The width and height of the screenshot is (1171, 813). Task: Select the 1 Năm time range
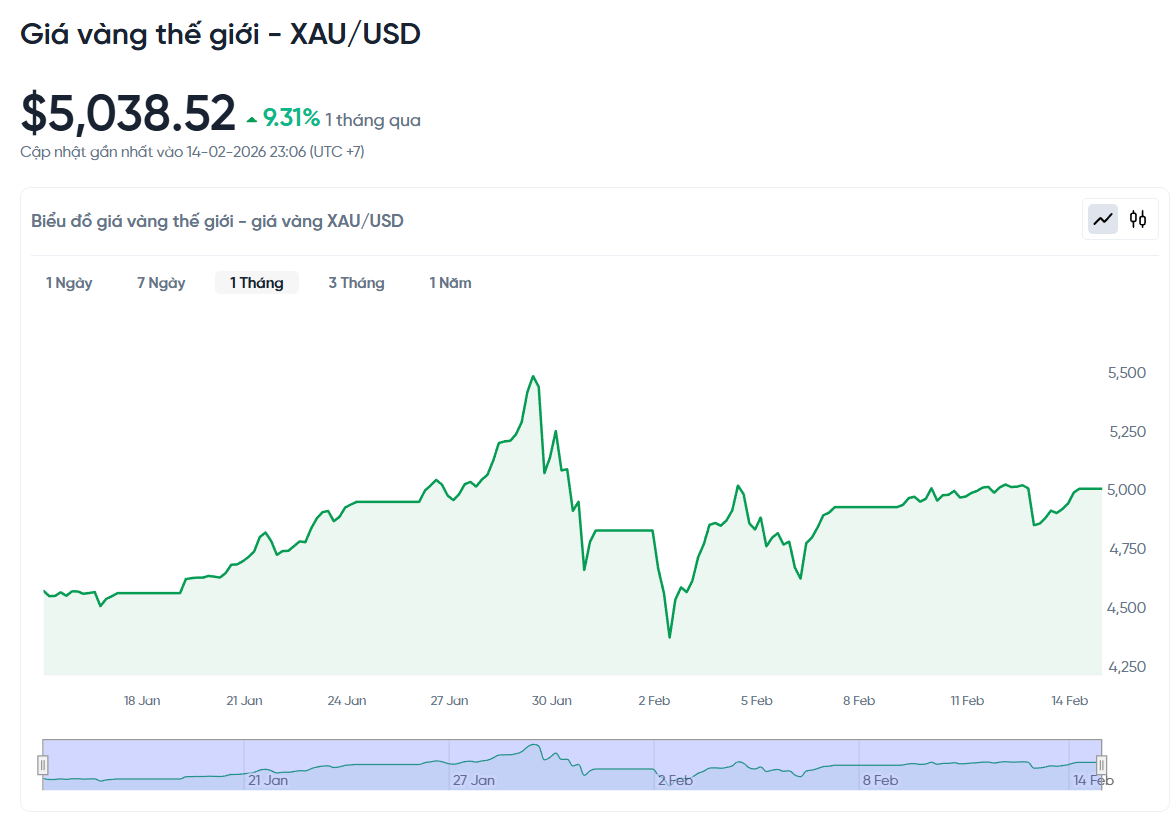450,282
